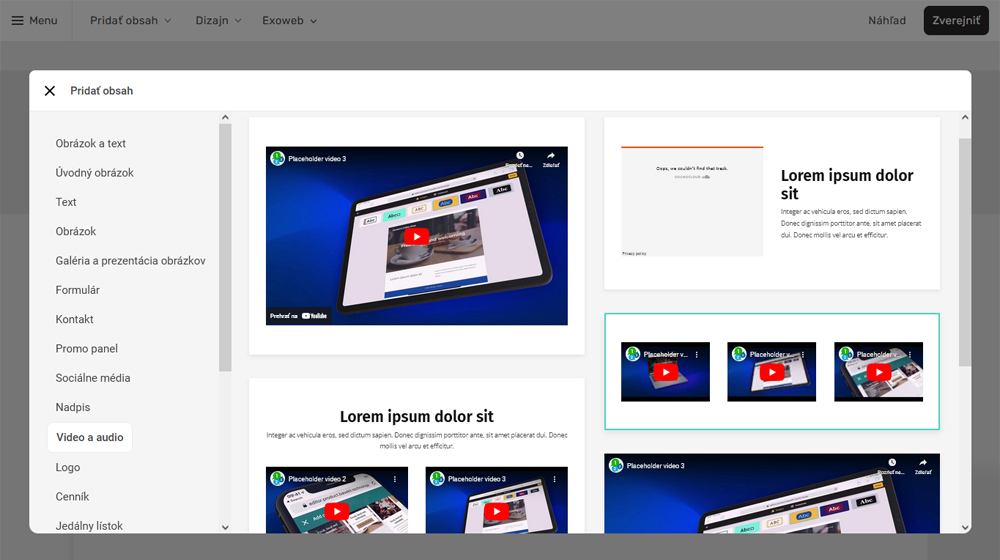Sidebar category list scroll down arrow
1000x560 pixels.
(225, 527)
